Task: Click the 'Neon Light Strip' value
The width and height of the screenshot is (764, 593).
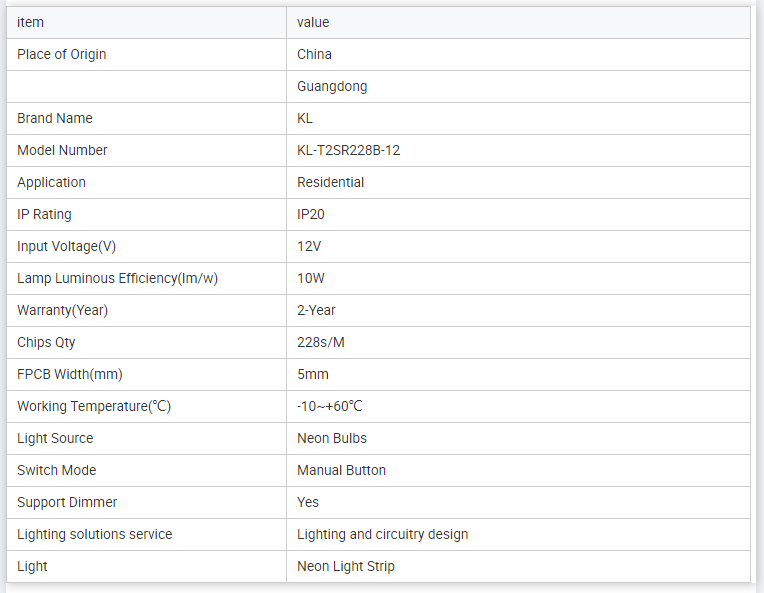Action: pos(346,566)
